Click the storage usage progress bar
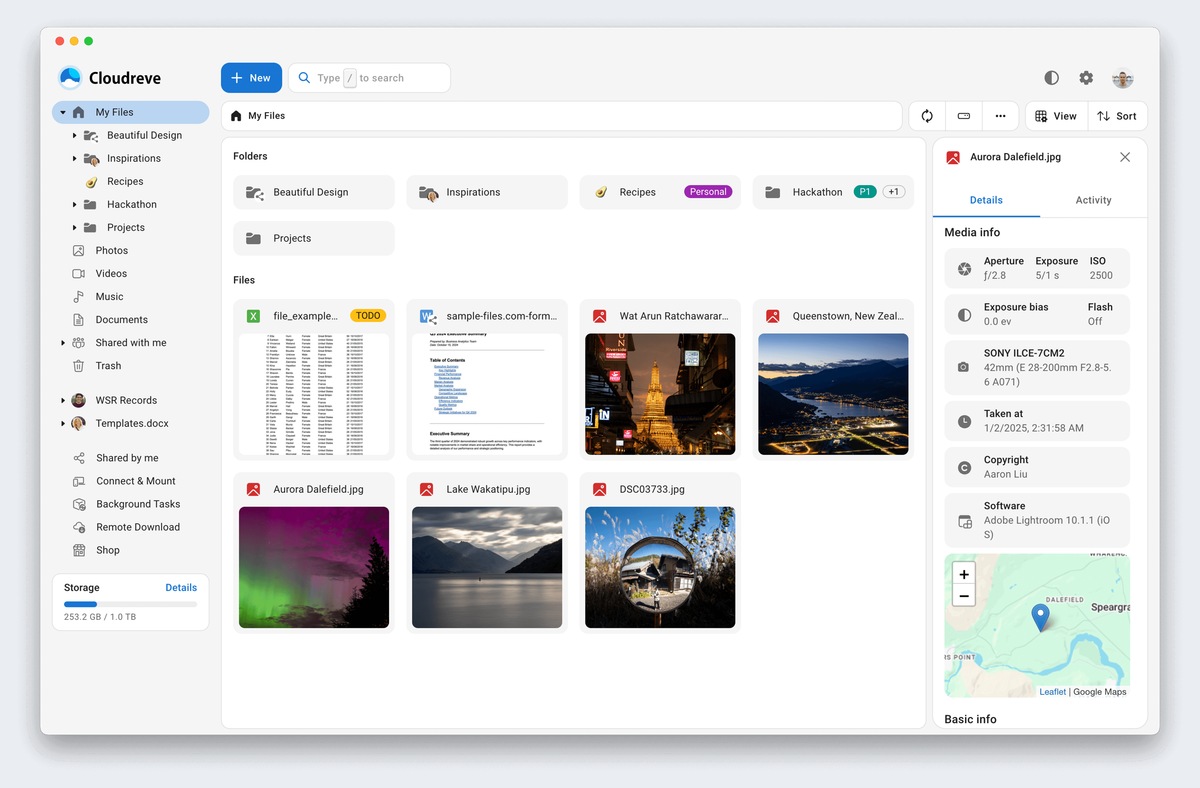The height and width of the screenshot is (788, 1200). click(130, 605)
